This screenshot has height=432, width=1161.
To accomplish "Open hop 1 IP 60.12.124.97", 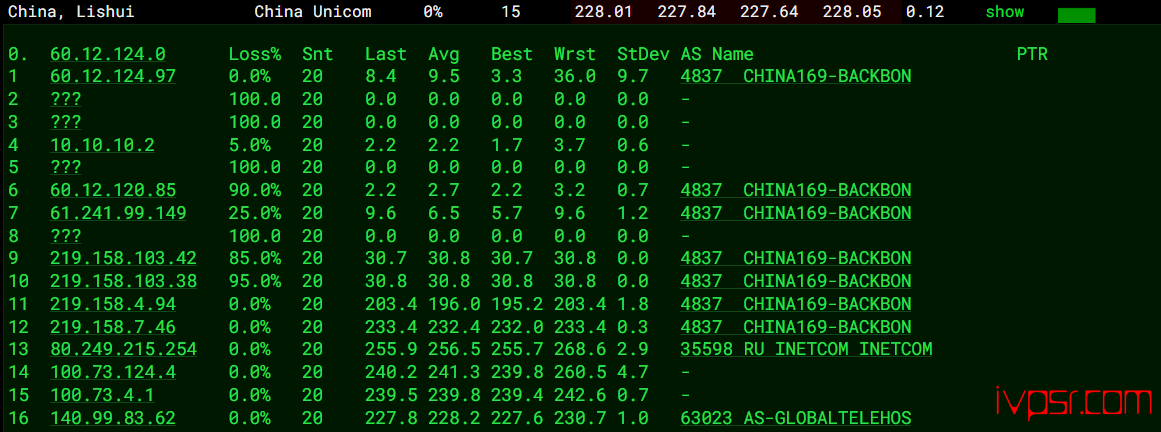I will (113, 76).
